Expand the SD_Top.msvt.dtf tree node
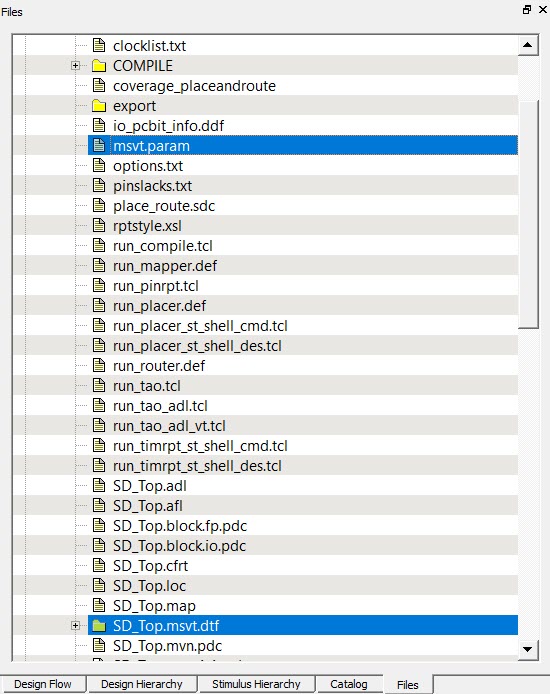 (75, 625)
